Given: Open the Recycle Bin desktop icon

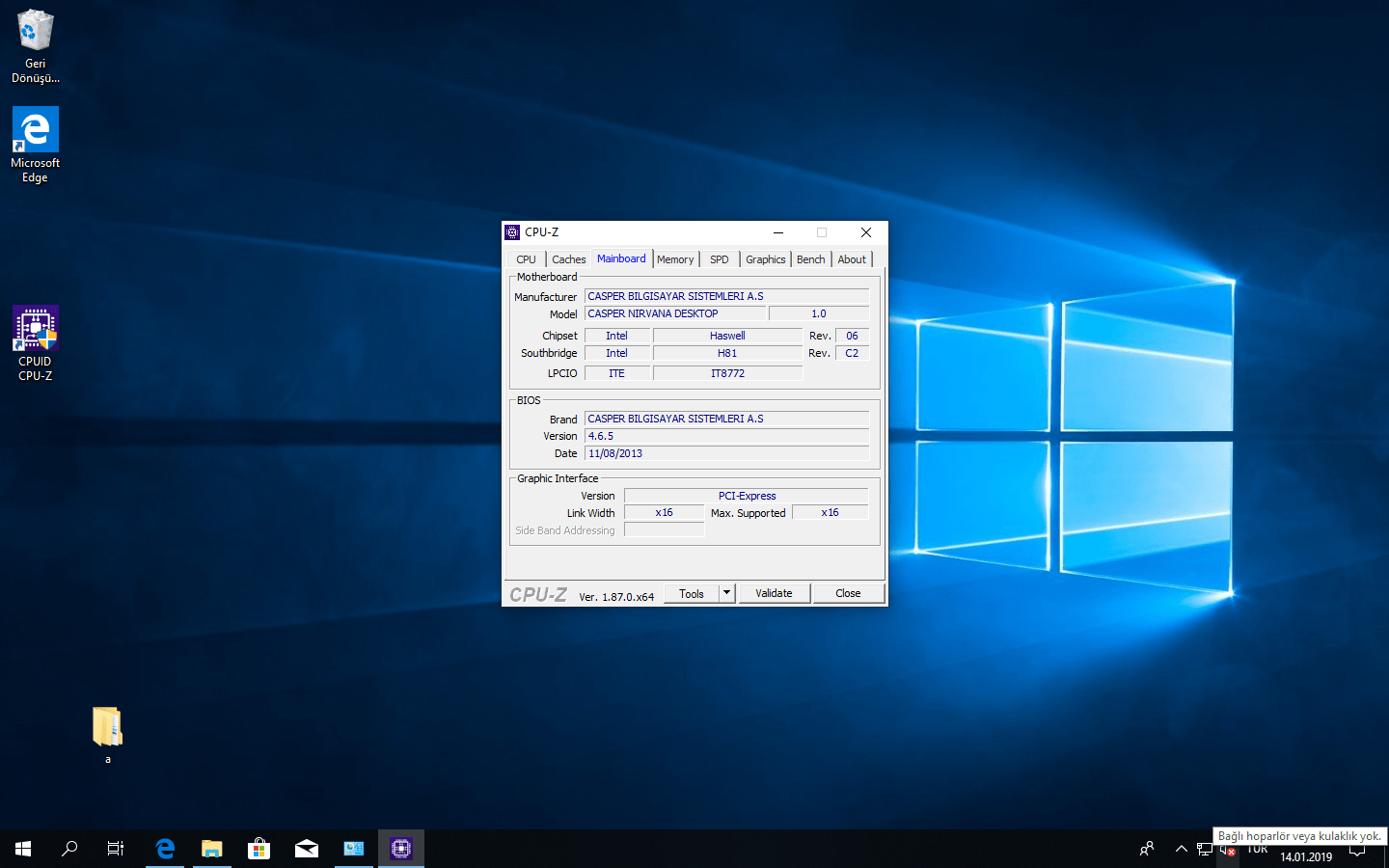Looking at the screenshot, I should point(35,45).
